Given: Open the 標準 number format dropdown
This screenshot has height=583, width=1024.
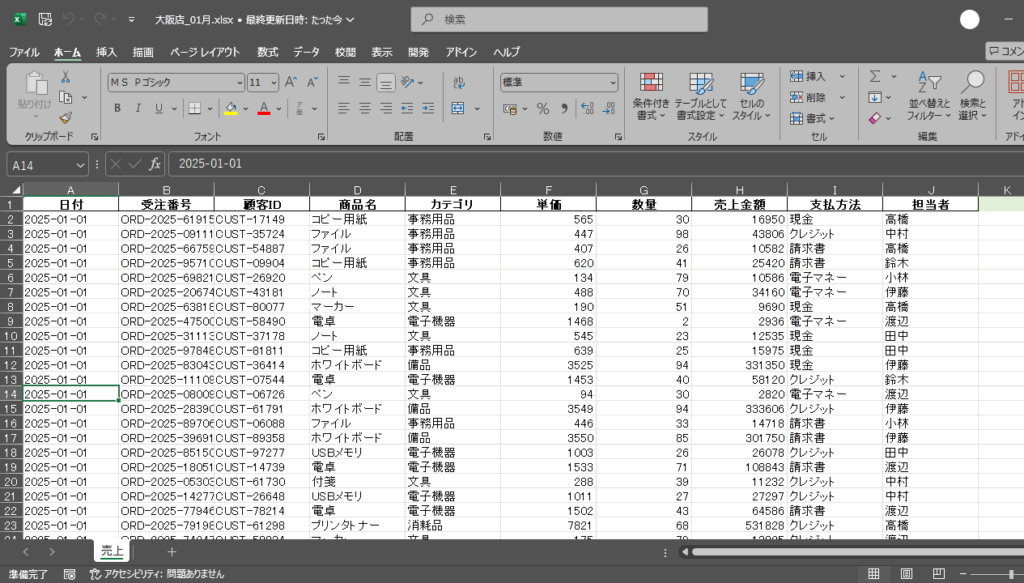Looking at the screenshot, I should [x=613, y=82].
